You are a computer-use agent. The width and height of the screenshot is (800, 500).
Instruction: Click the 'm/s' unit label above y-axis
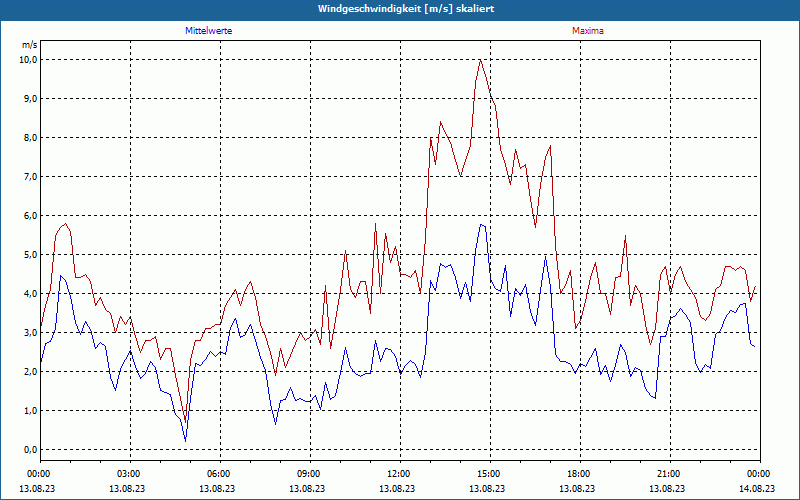coord(30,45)
